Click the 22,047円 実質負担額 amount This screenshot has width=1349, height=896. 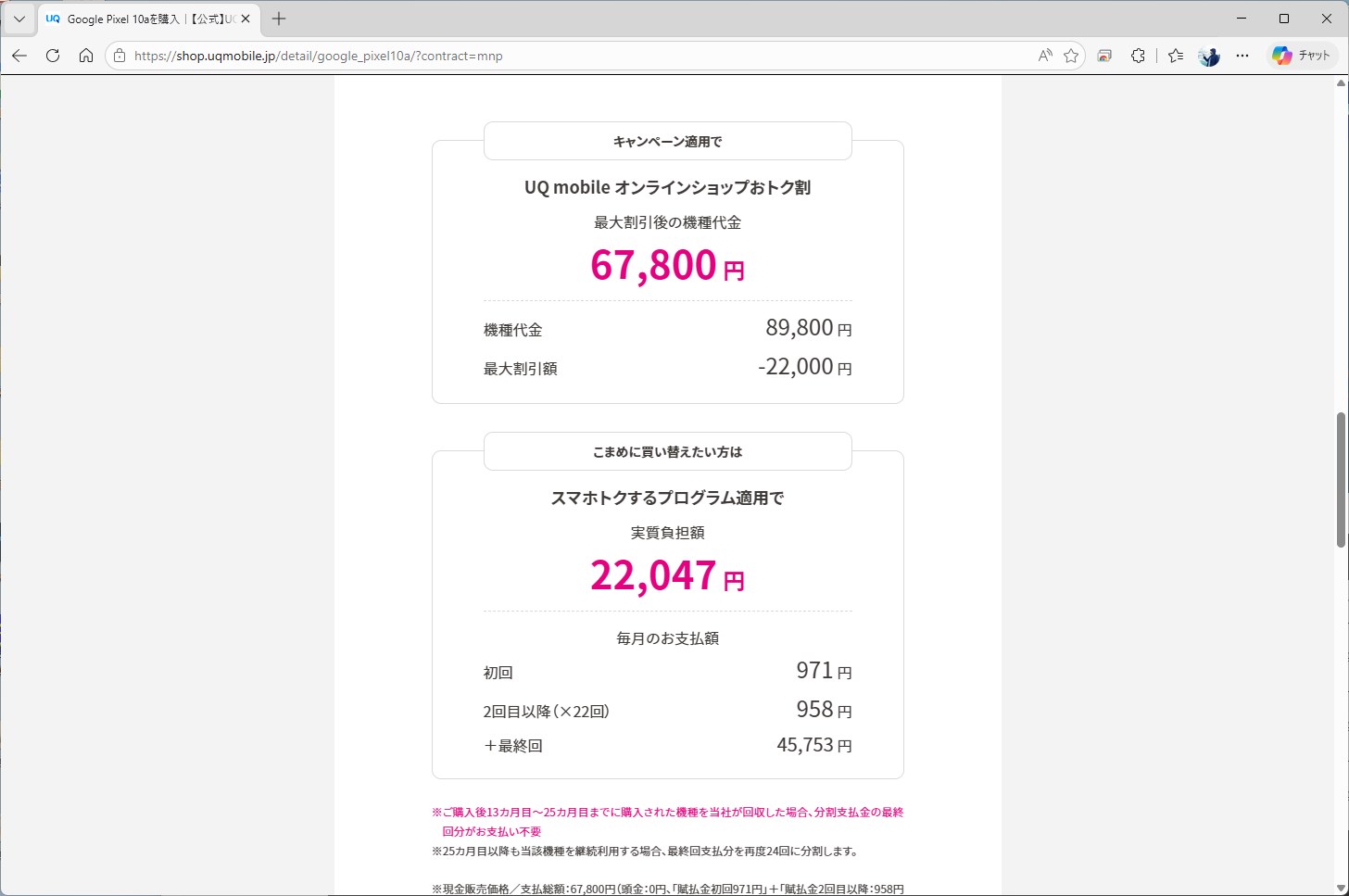pyautogui.click(x=665, y=574)
